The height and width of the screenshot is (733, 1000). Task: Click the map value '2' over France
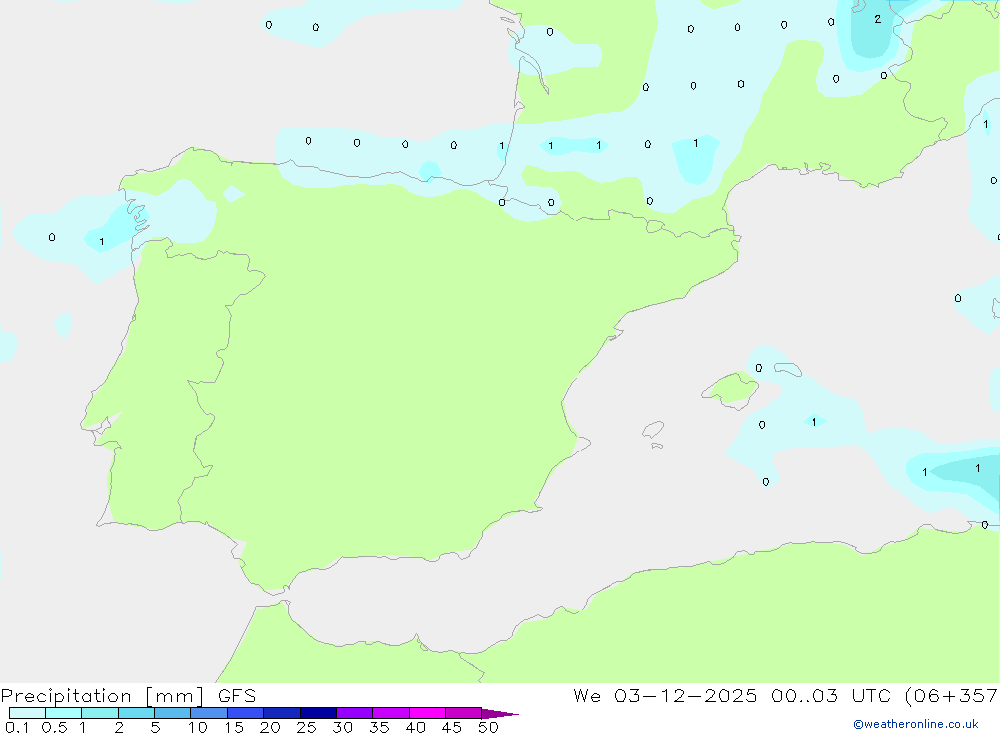(x=878, y=19)
